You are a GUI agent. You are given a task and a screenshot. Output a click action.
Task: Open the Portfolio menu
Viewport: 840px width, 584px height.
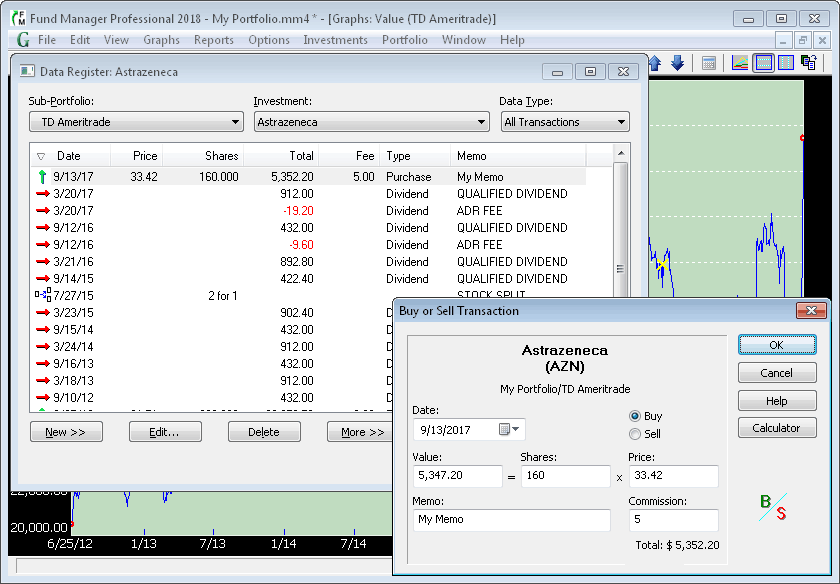[404, 40]
